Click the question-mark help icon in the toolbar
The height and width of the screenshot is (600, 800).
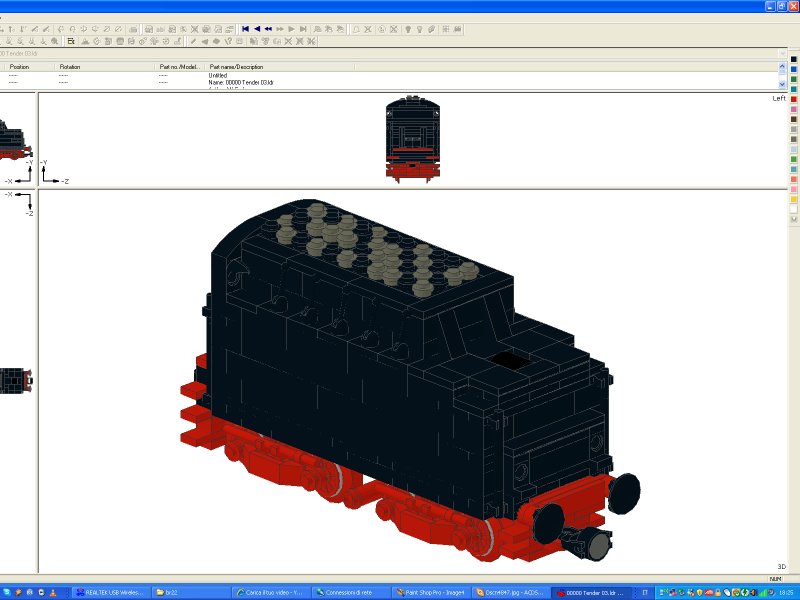[x=227, y=43]
